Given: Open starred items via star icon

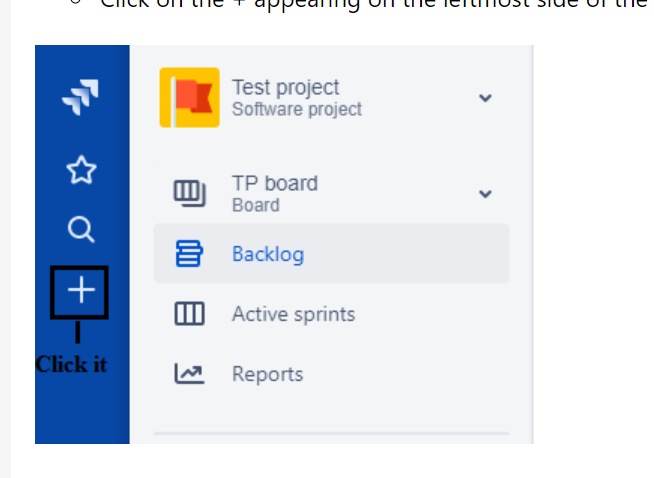Looking at the screenshot, I should click(80, 171).
